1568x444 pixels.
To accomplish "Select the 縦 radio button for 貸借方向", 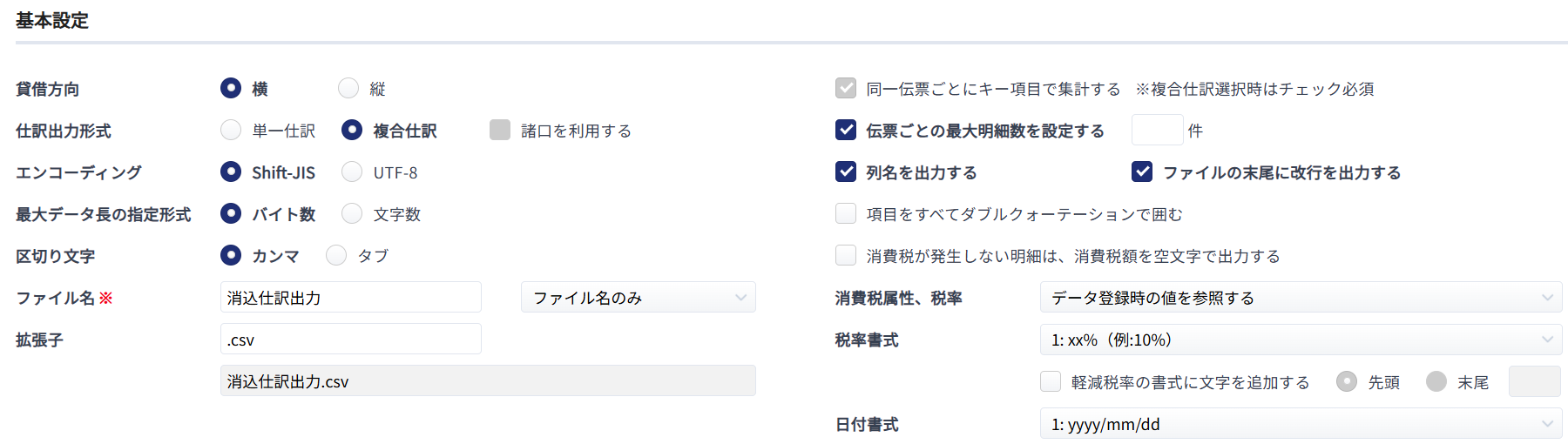I will [x=348, y=88].
